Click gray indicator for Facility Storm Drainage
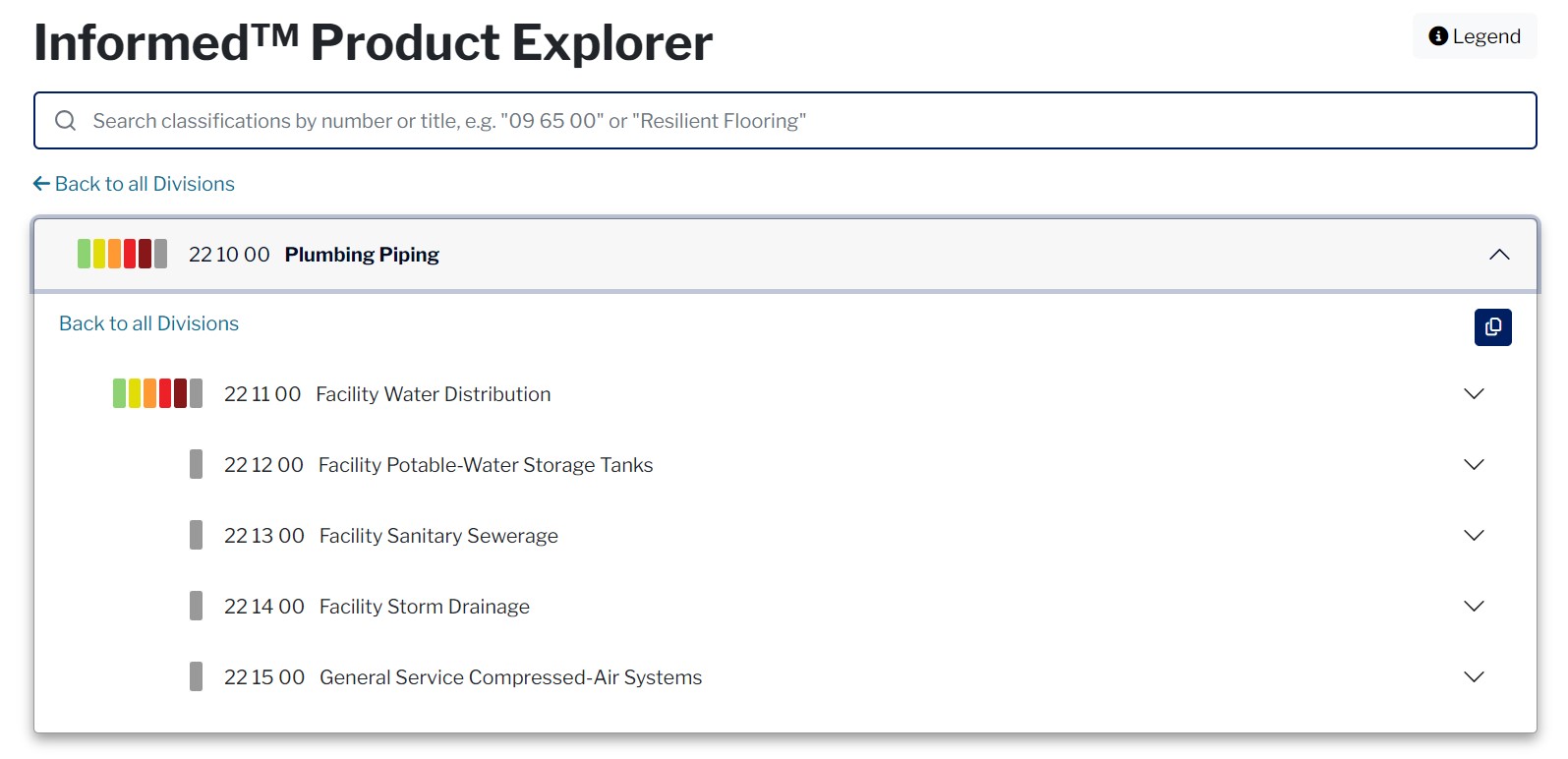Image resolution: width=1568 pixels, height=759 pixels. pyautogui.click(x=196, y=607)
